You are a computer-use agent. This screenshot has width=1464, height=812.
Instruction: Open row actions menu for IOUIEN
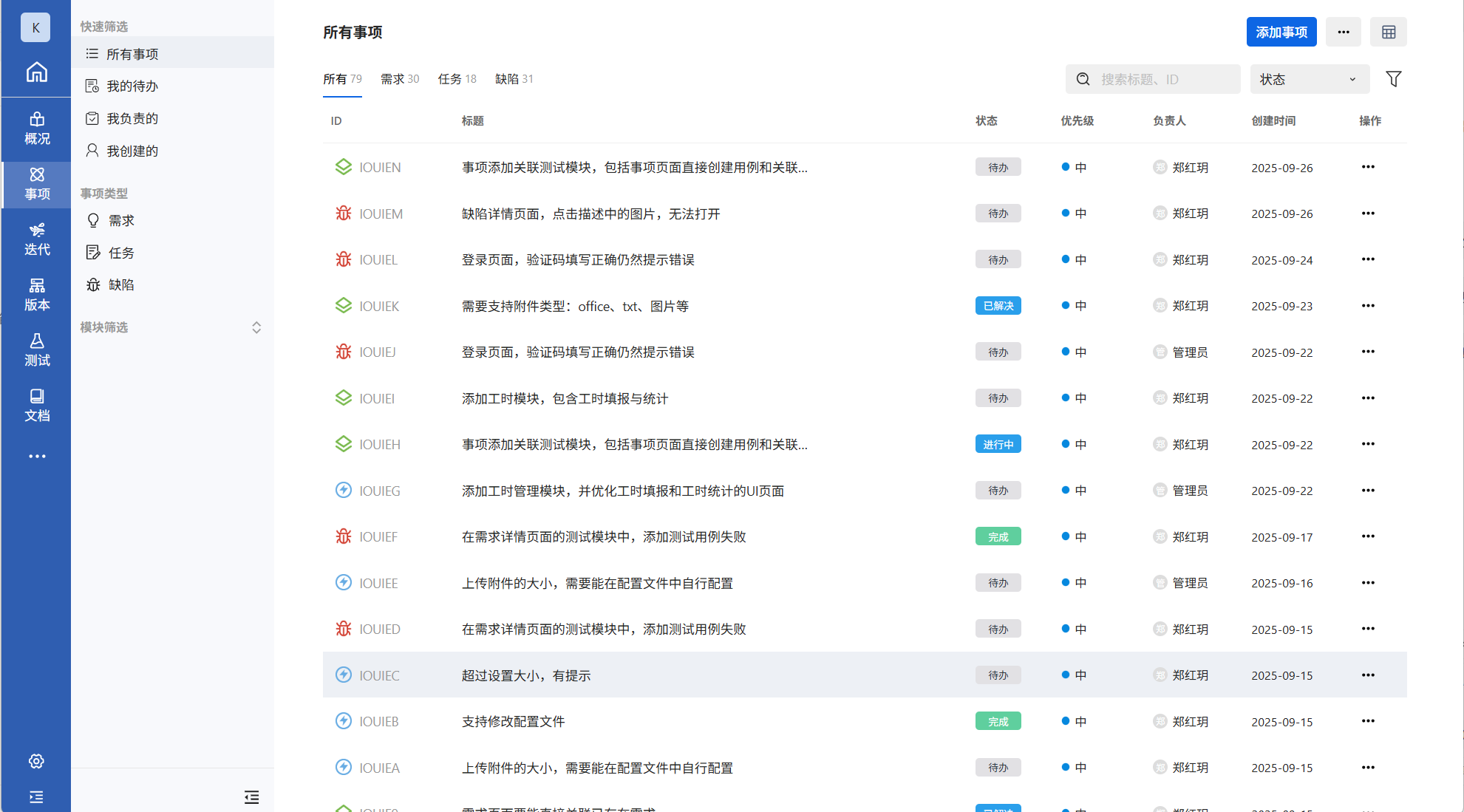click(x=1368, y=167)
